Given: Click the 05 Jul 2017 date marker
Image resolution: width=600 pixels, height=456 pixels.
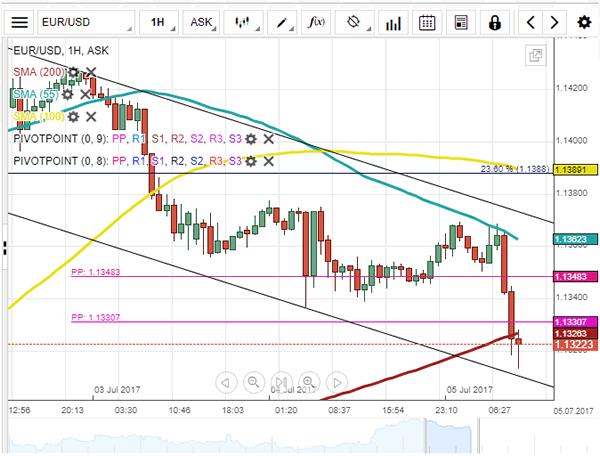Looking at the screenshot, I should point(470,390).
